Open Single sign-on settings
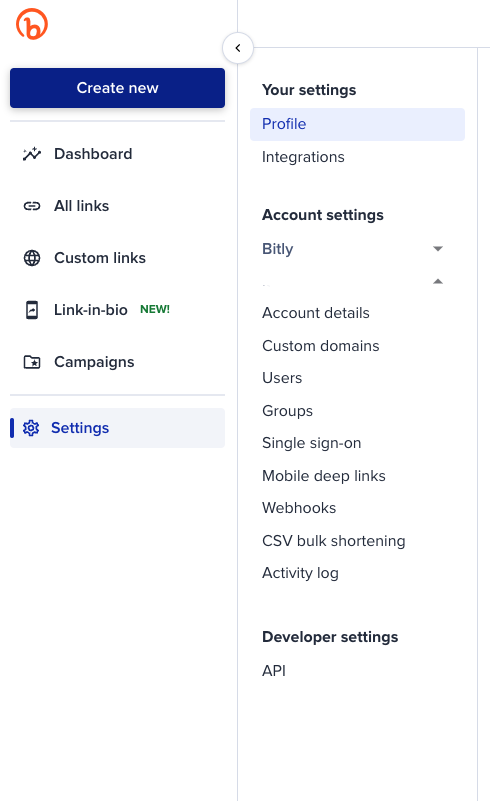 click(x=312, y=443)
